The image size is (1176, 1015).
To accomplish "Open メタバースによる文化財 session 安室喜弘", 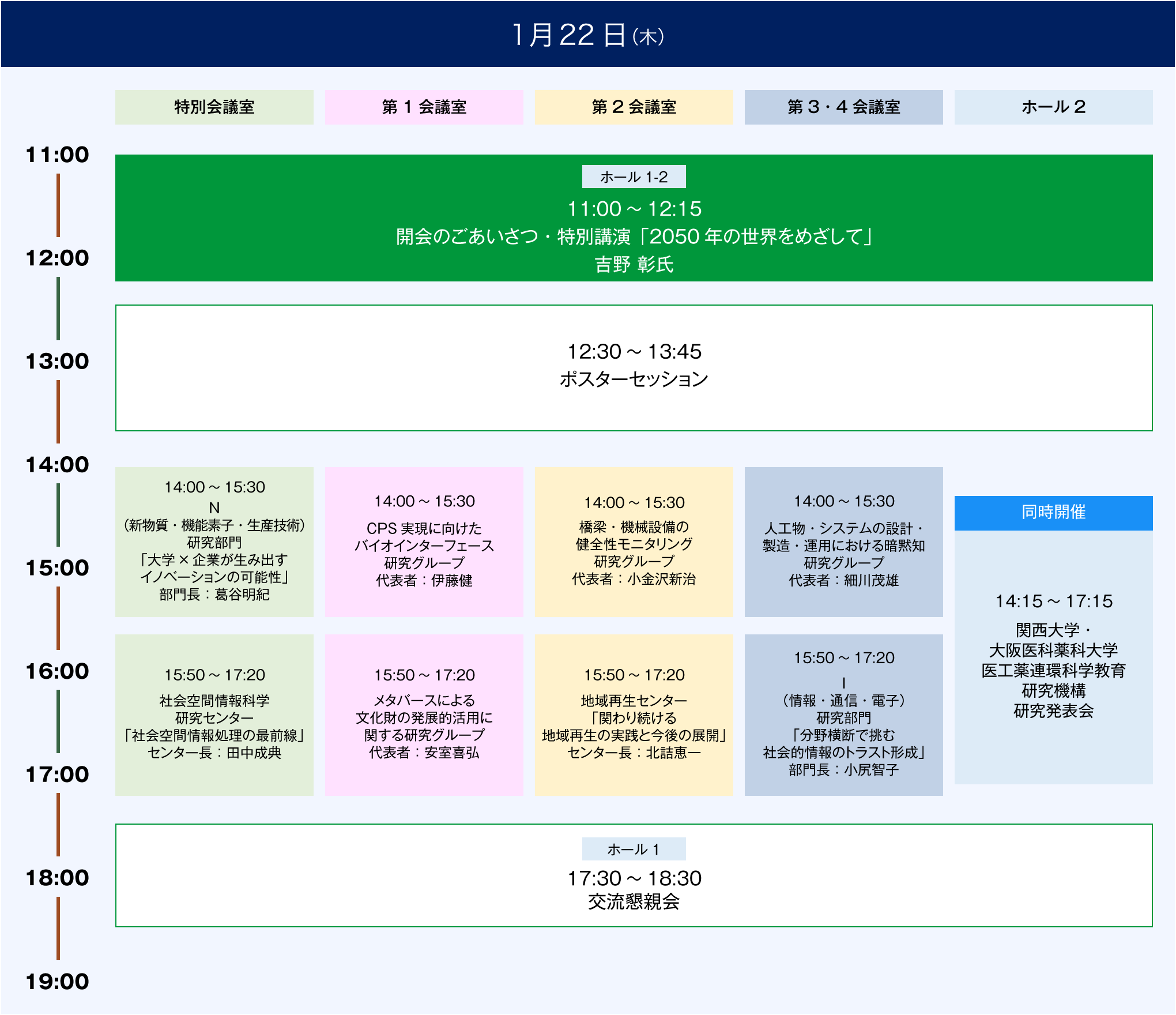I will [424, 715].
